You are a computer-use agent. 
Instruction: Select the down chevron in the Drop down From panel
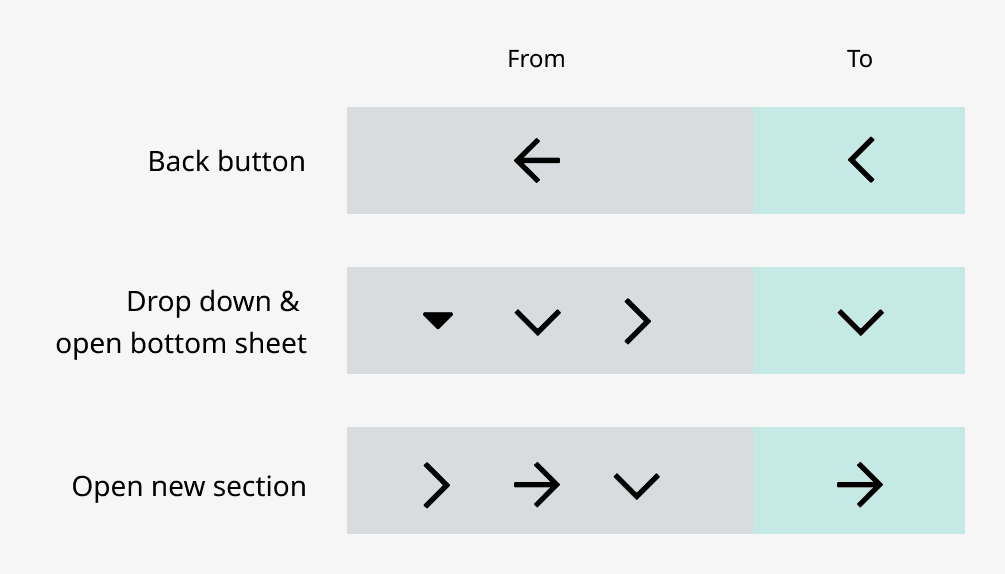(537, 321)
